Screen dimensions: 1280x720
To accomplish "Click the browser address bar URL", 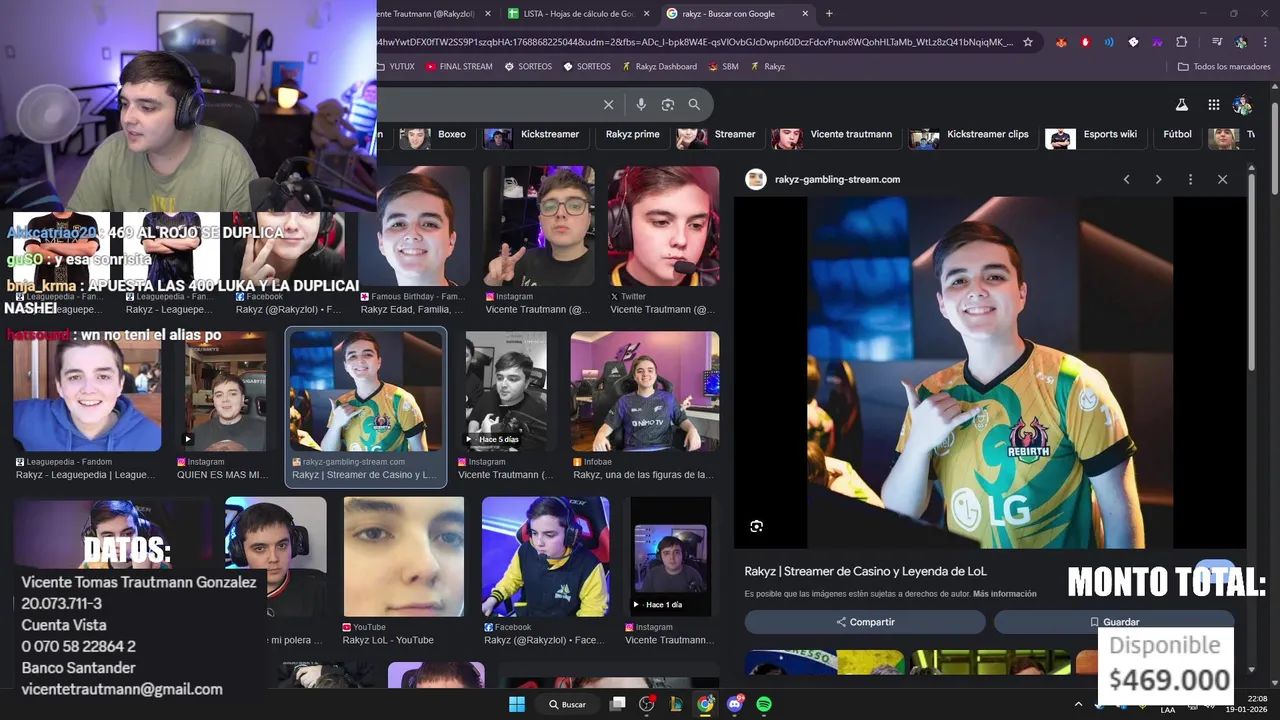I will (695, 42).
